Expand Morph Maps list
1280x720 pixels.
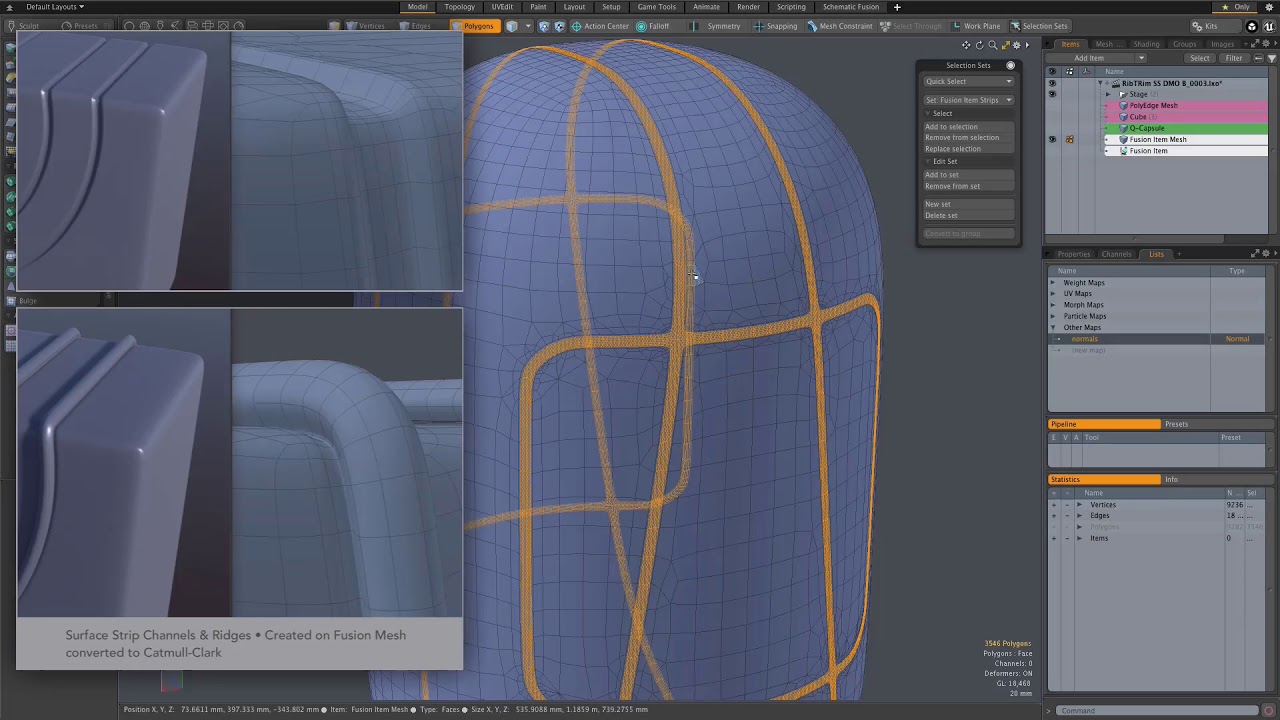[1052, 305]
